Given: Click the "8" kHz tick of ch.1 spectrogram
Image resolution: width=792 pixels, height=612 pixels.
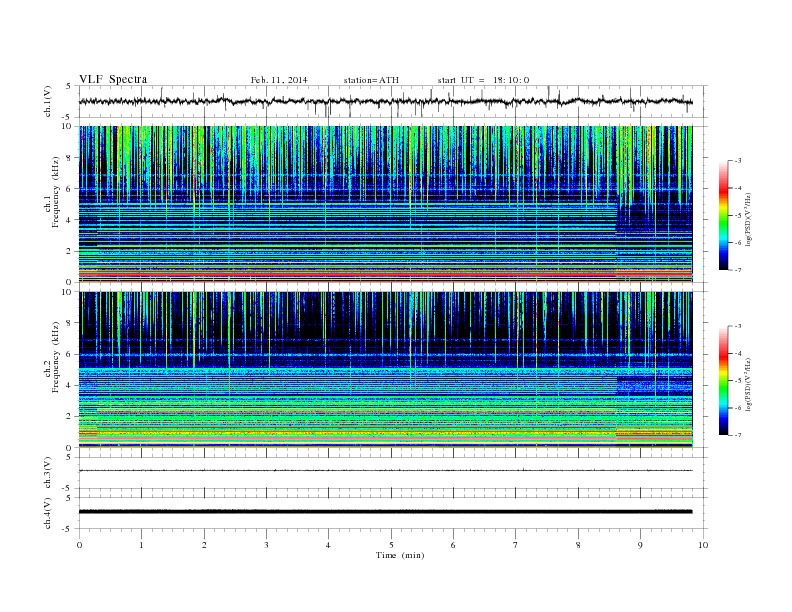Looking at the screenshot, I should coord(69,158).
